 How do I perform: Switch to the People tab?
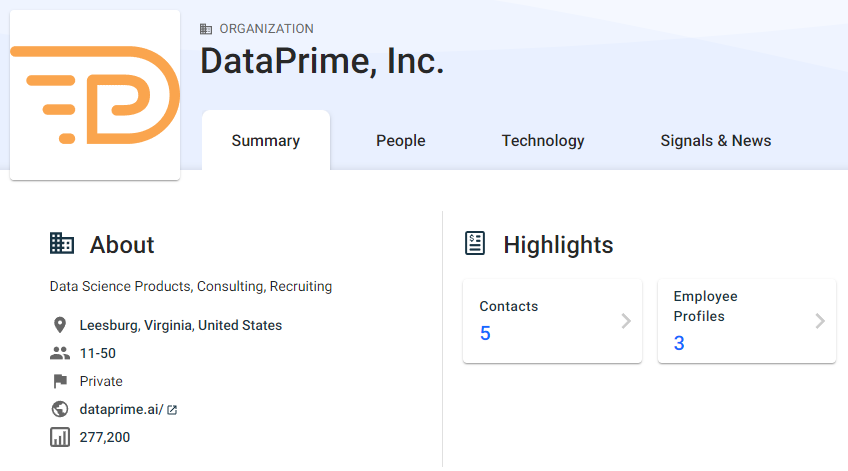(401, 141)
